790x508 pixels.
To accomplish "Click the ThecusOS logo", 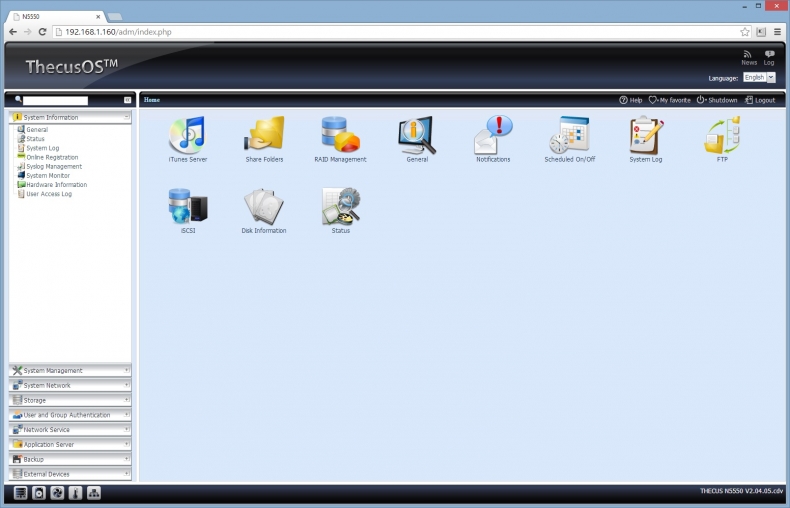I will point(72,67).
